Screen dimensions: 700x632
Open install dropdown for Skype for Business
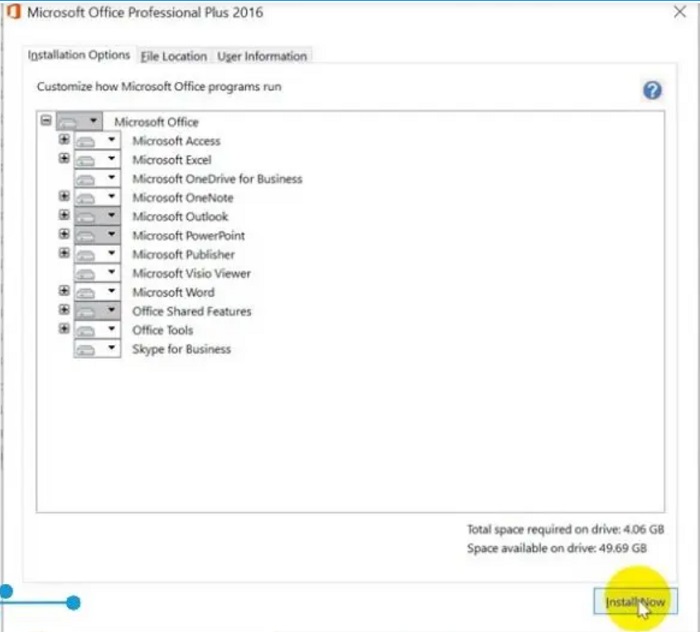(x=97, y=349)
